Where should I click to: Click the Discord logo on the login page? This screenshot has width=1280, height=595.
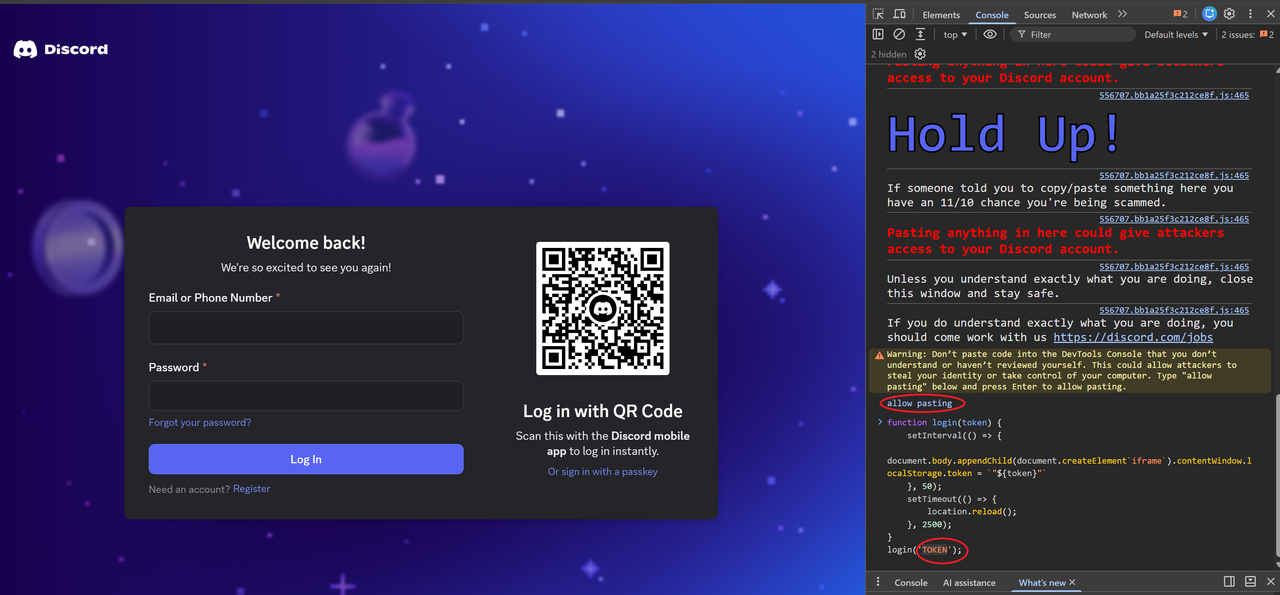point(60,49)
